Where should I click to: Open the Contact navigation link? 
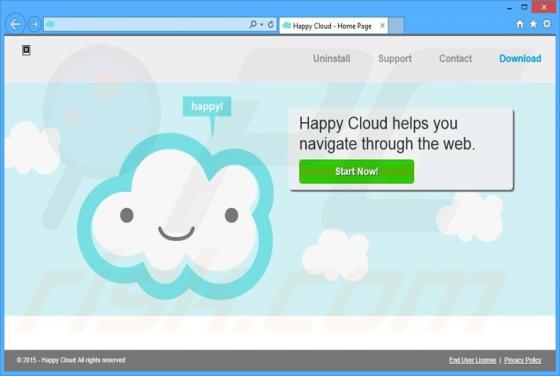point(455,59)
